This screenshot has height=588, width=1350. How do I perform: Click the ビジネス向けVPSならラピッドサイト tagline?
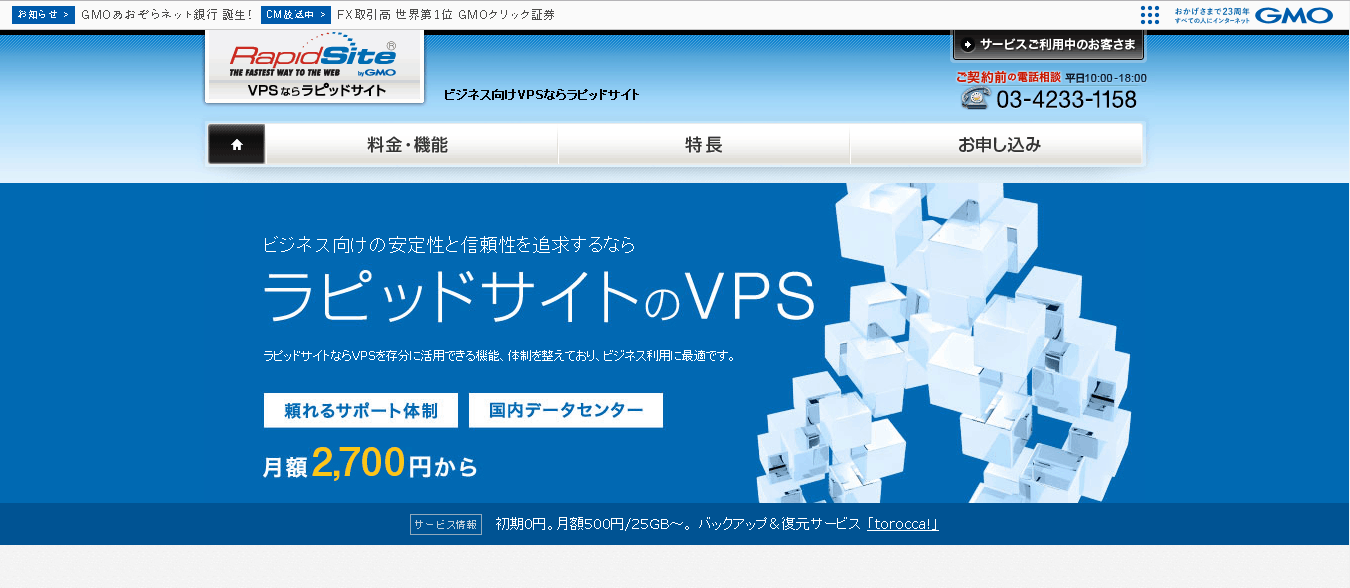click(x=542, y=95)
